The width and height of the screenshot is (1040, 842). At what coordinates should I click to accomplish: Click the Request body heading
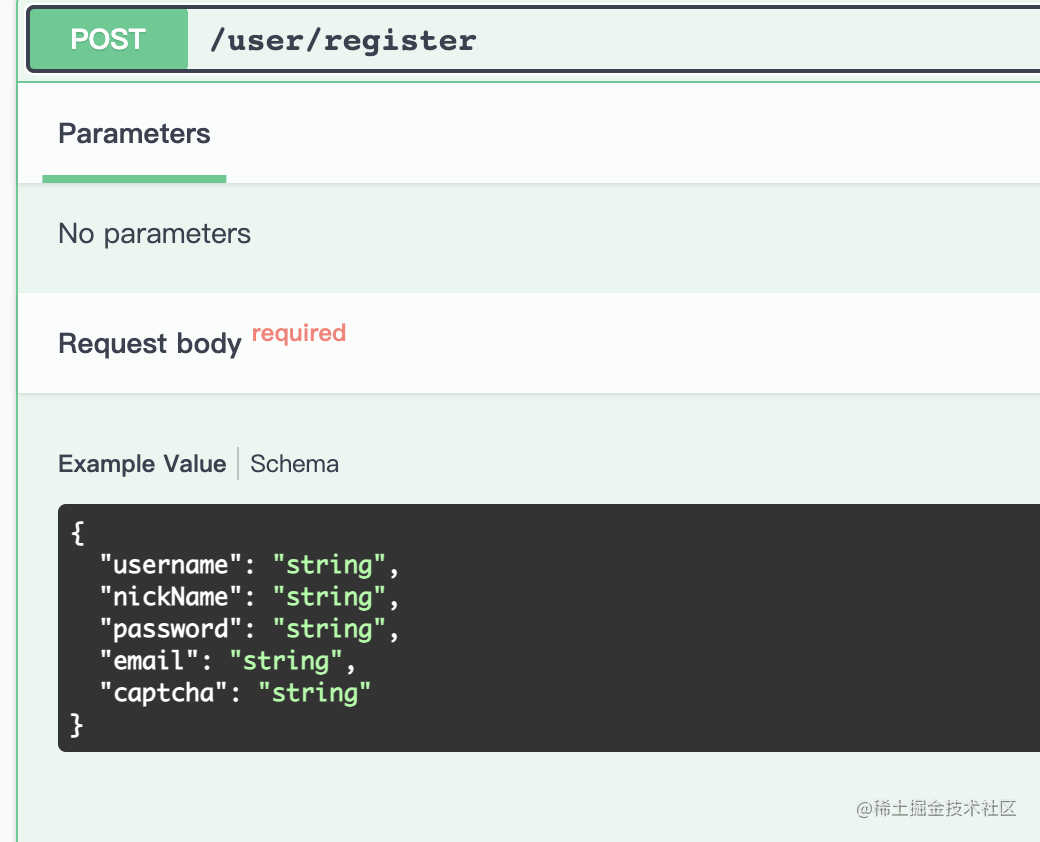(x=150, y=344)
